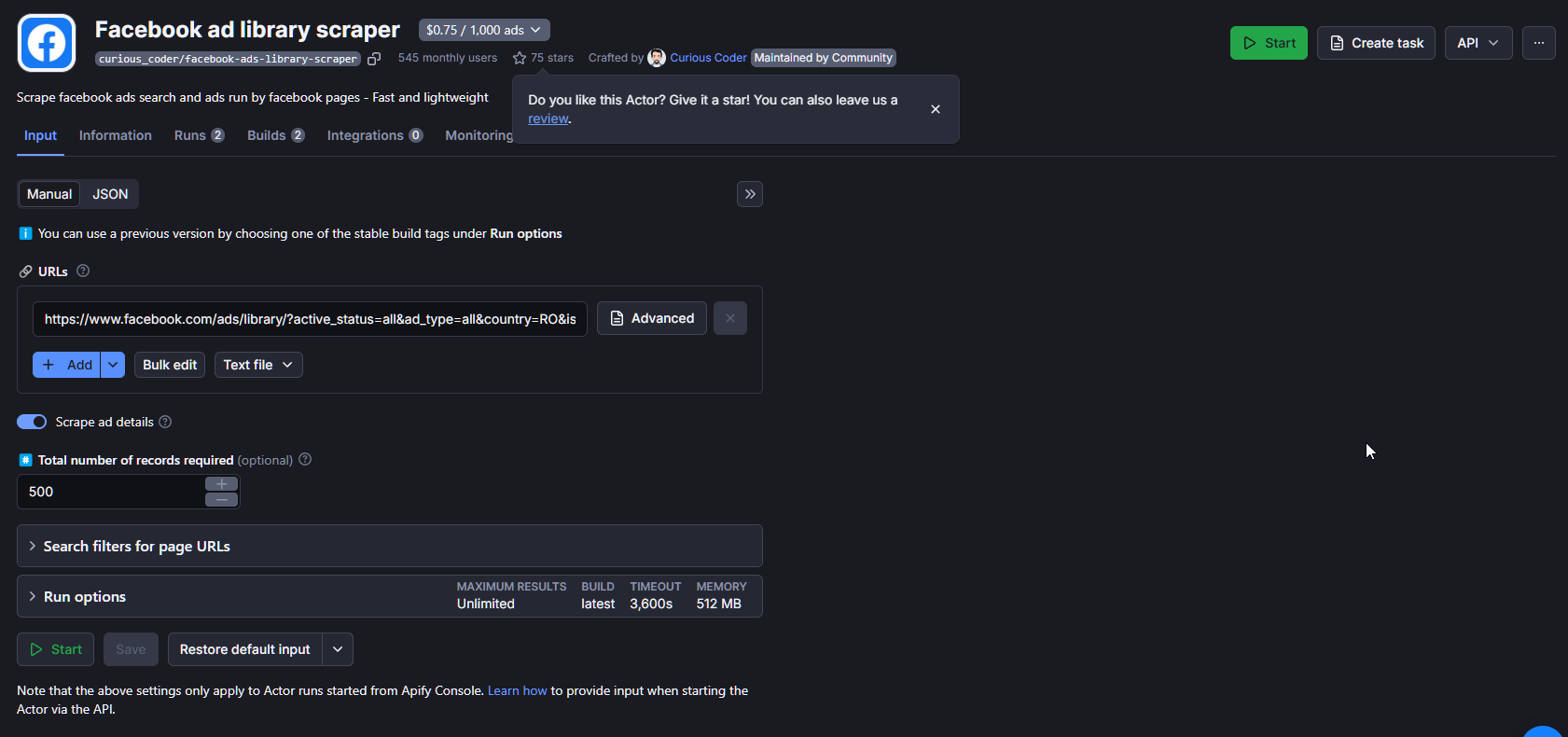Screen dimensions: 1568x737
Task: Star this actor using the star icon
Action: point(520,58)
